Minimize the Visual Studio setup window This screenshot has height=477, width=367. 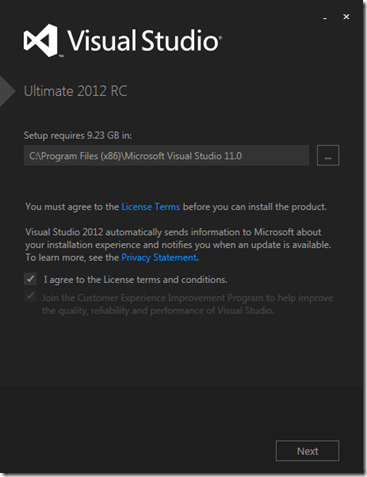(325, 17)
